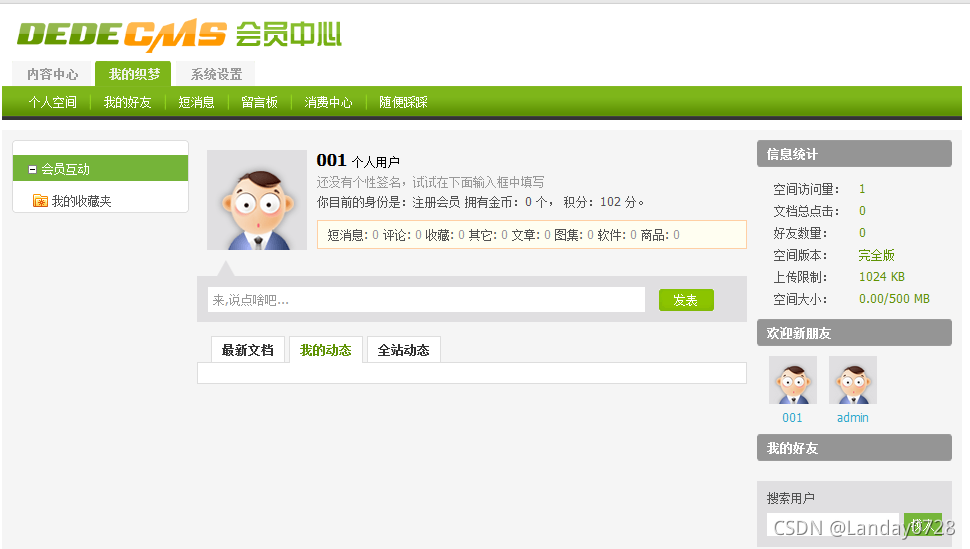Click the 信息统计 panel header
Screen dimensions: 970x549
pos(854,153)
